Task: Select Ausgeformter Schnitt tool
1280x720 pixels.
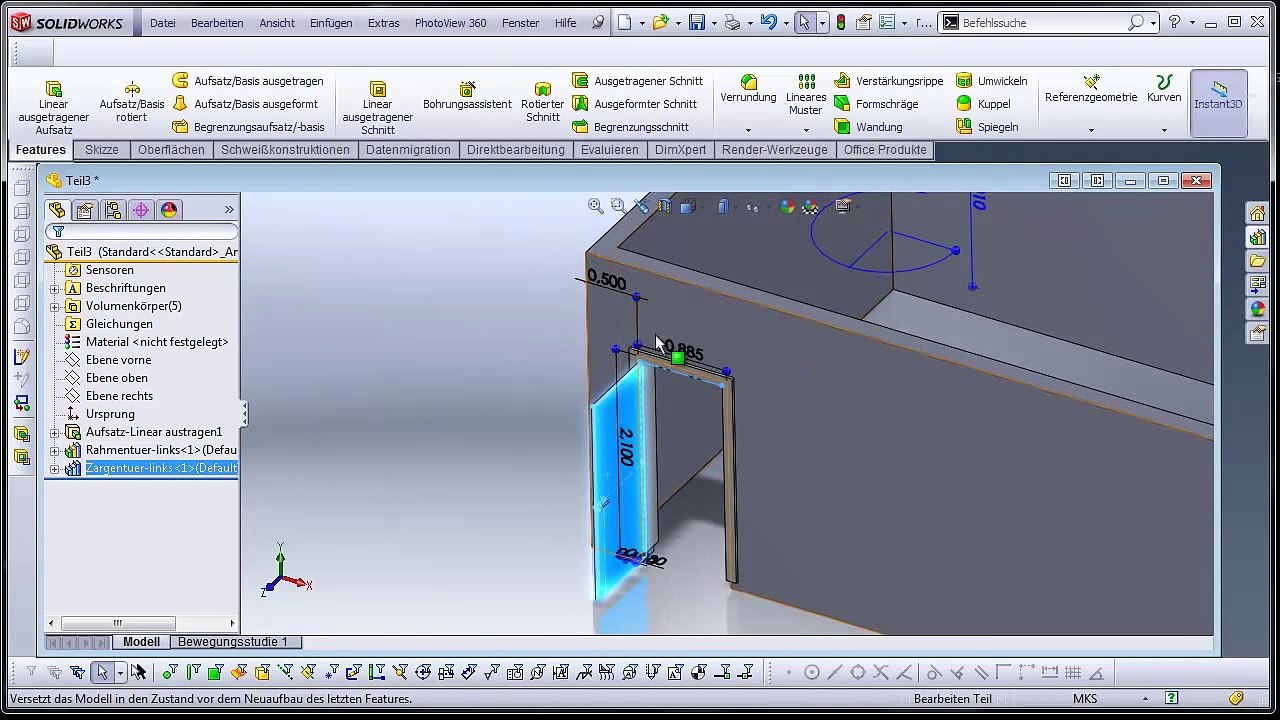Action: coord(634,104)
